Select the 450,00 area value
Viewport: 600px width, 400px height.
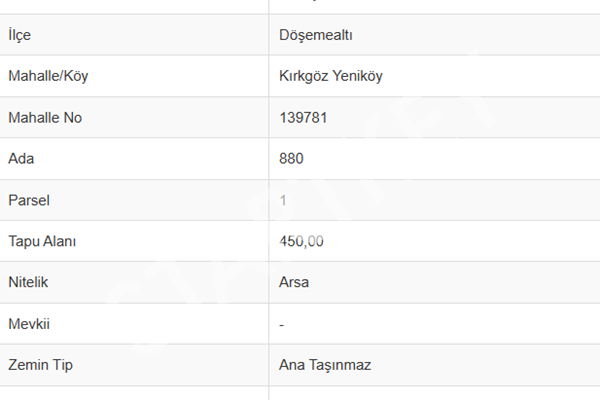click(x=302, y=241)
